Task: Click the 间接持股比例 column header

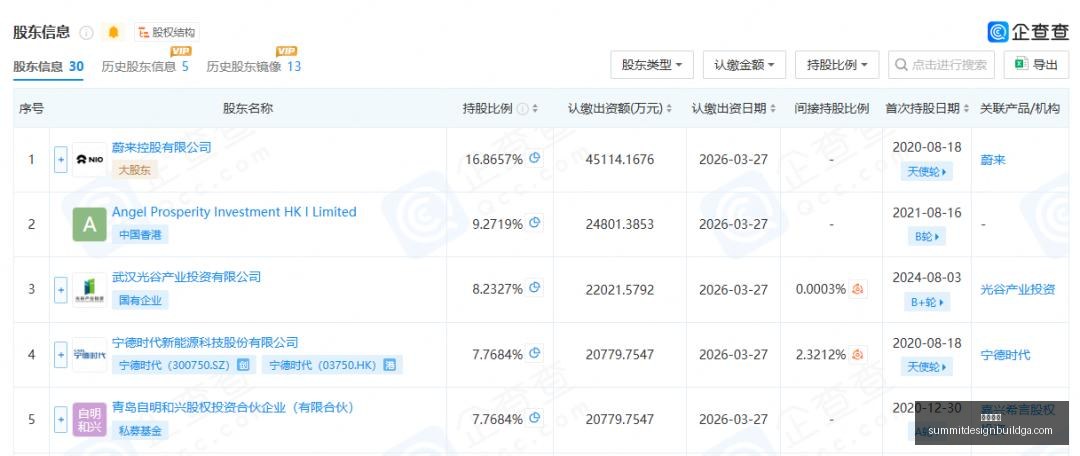Action: click(x=831, y=109)
